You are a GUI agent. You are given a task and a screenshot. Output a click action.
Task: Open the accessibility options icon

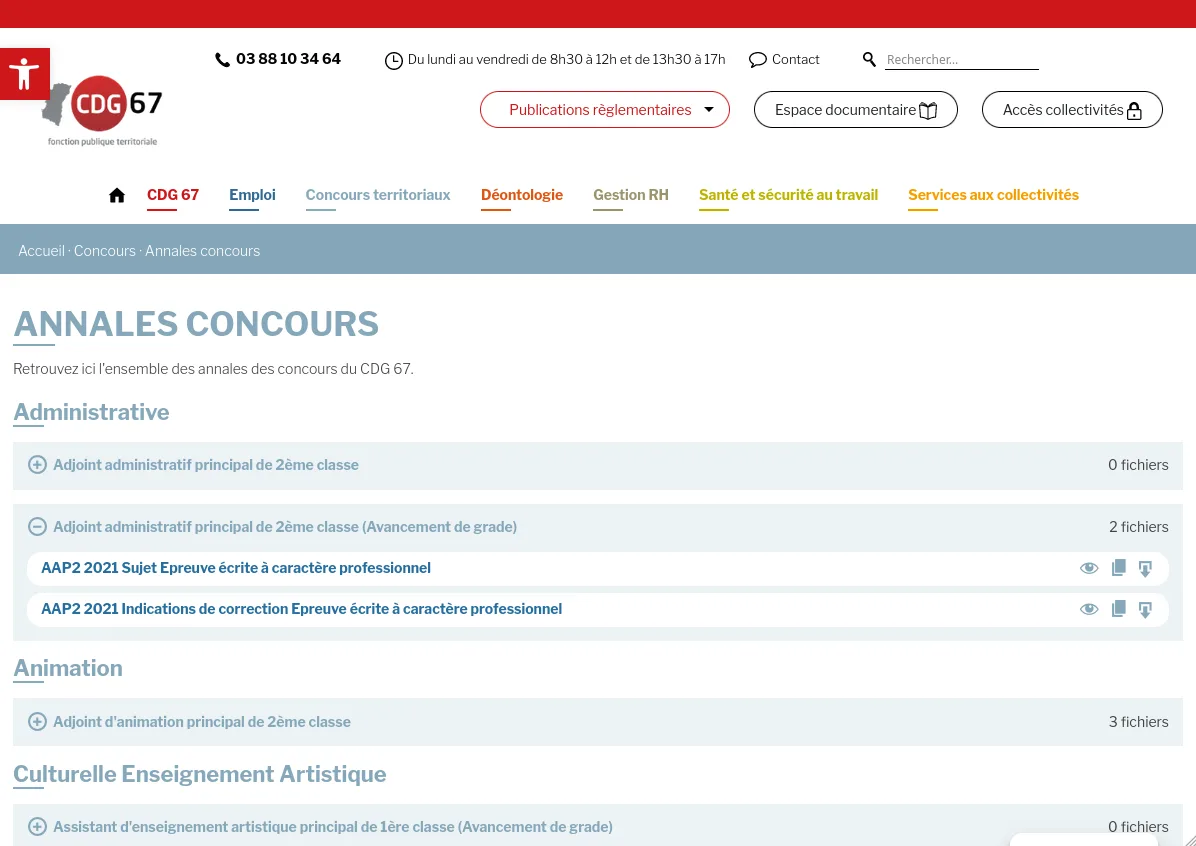(x=24, y=73)
